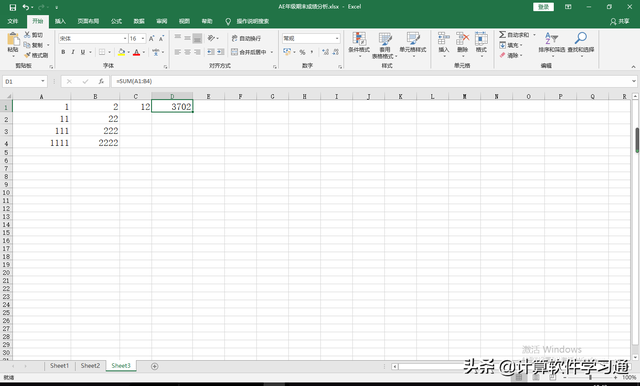This screenshot has height=386, width=640.
Task: Click the Paste (粘贴) clipboard icon
Action: coord(13,39)
